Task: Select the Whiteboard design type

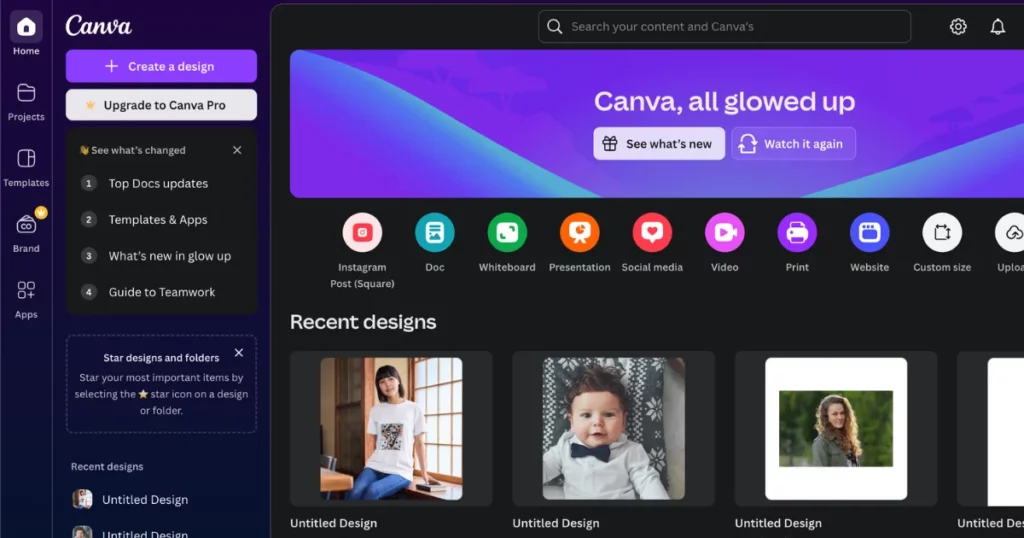Action: click(507, 243)
